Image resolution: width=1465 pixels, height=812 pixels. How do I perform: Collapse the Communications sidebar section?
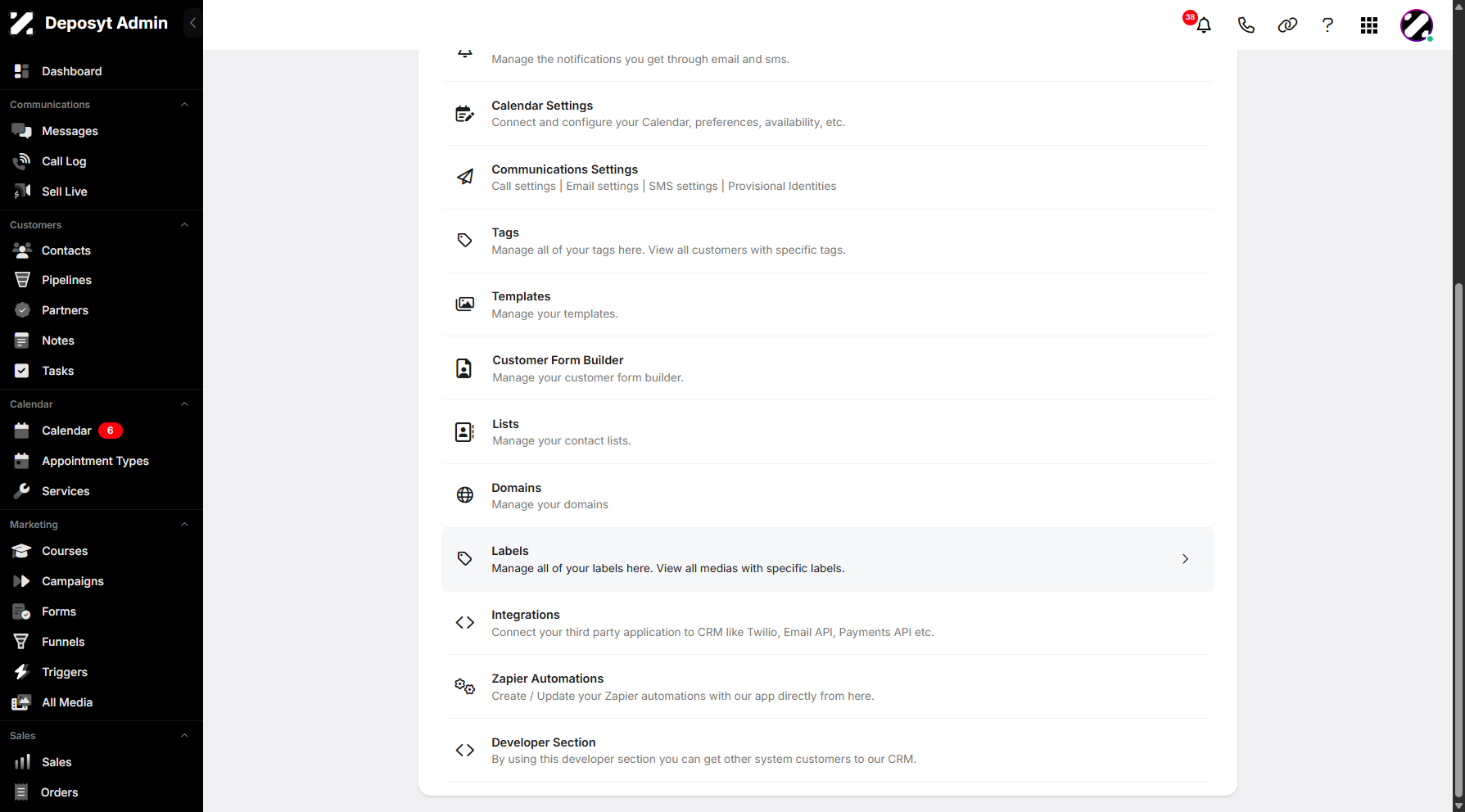[x=184, y=105]
